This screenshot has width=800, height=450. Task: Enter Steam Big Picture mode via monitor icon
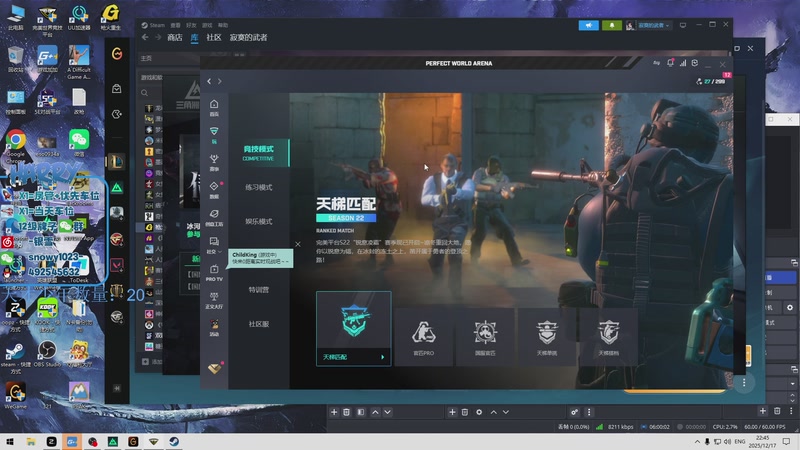pyautogui.click(x=683, y=25)
